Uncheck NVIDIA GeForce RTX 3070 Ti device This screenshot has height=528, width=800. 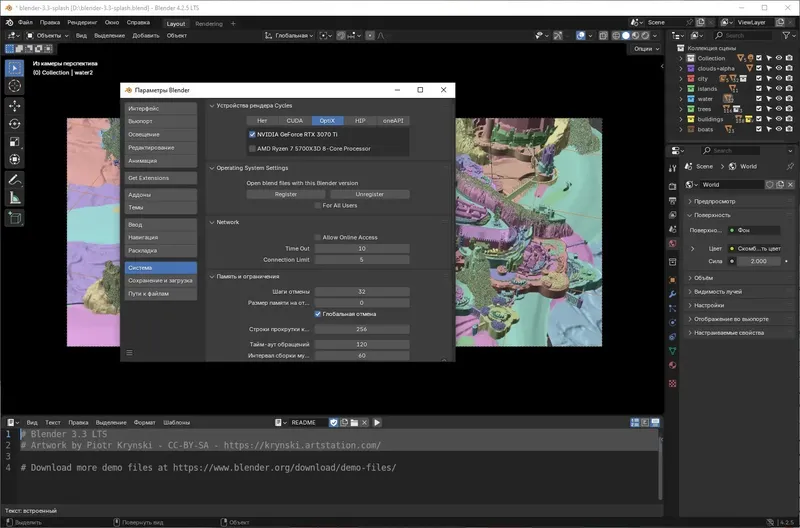pyautogui.click(x=253, y=134)
